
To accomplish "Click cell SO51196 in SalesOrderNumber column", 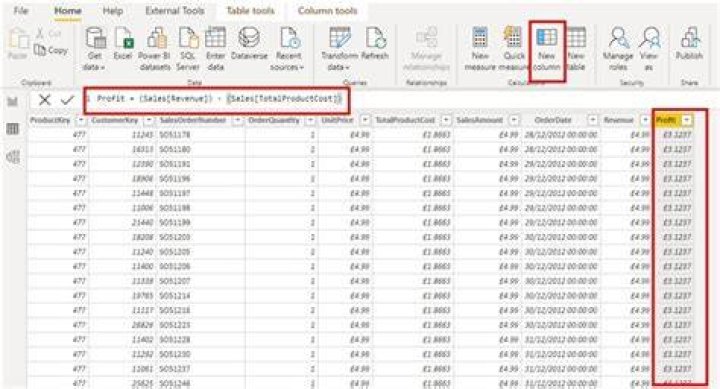I will (x=174, y=179).
